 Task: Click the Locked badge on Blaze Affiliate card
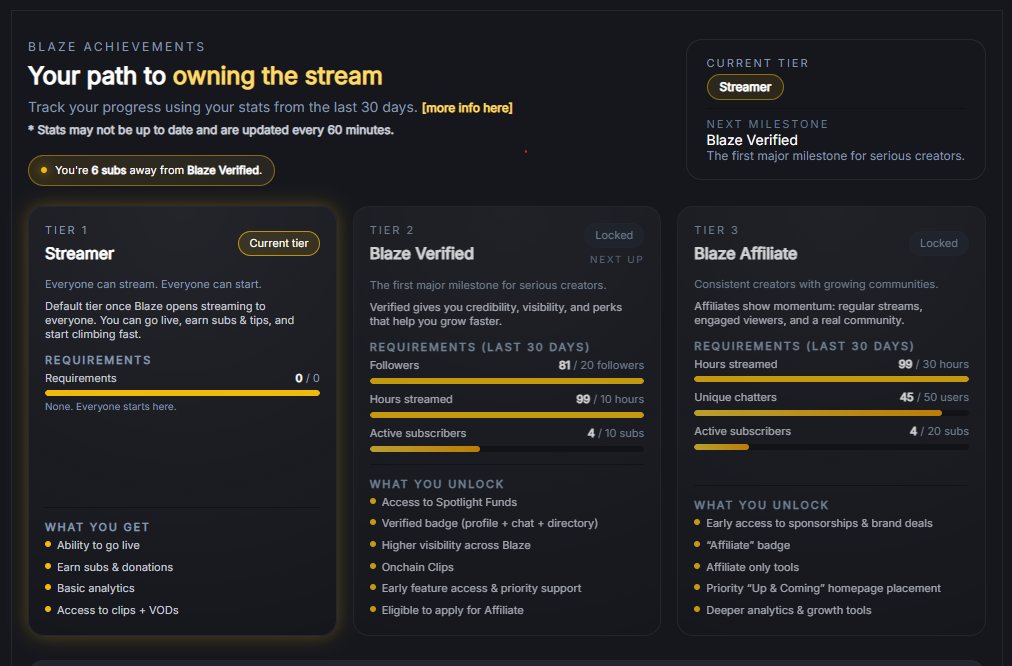pos(938,243)
